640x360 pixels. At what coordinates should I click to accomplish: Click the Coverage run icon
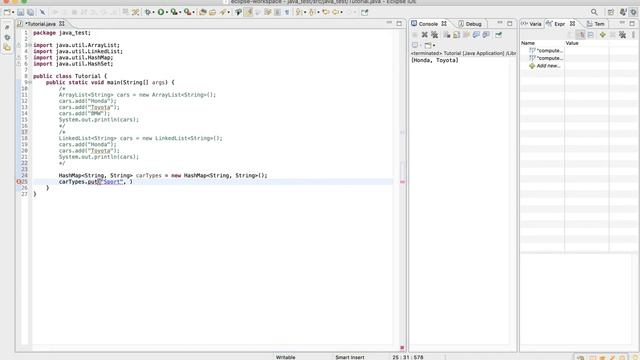[x=174, y=12]
